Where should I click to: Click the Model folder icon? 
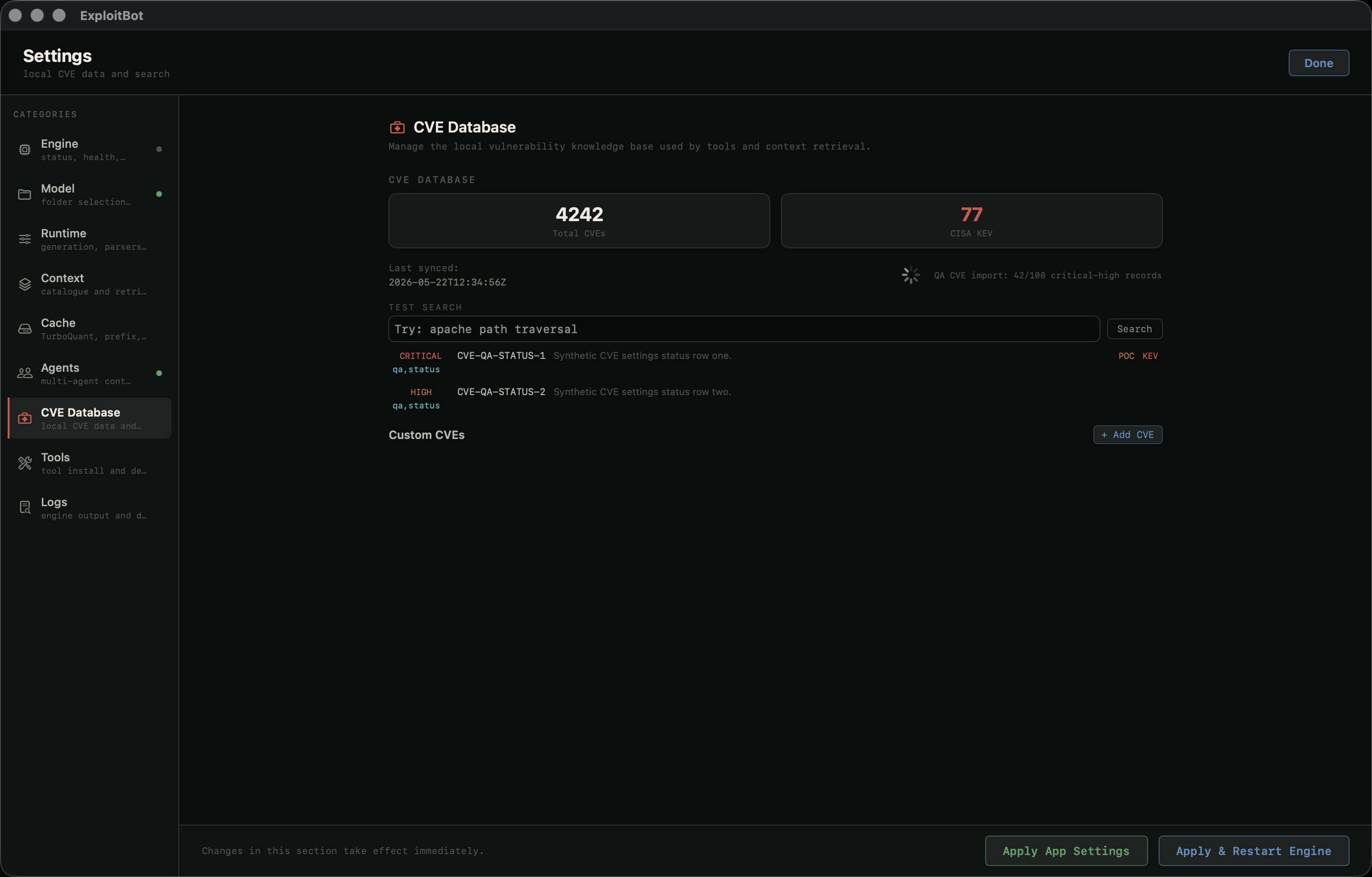(x=24, y=194)
